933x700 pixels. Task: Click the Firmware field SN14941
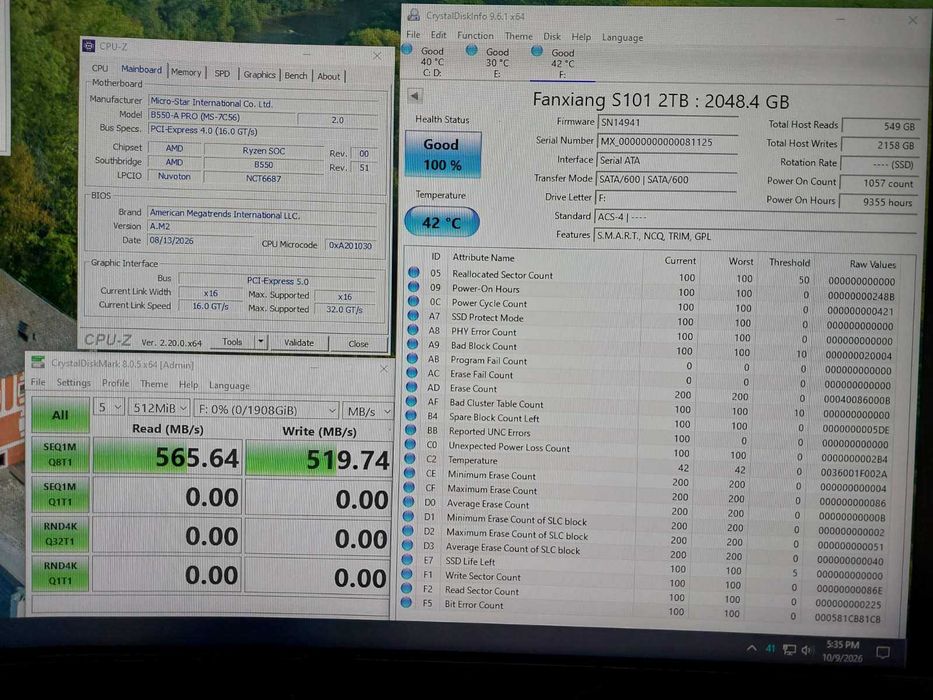pos(668,122)
